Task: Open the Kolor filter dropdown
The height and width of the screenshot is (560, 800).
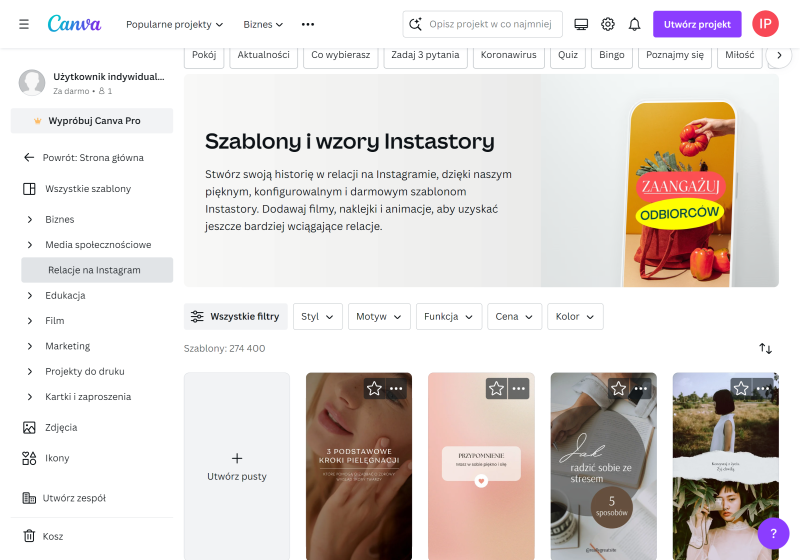Action: [575, 316]
